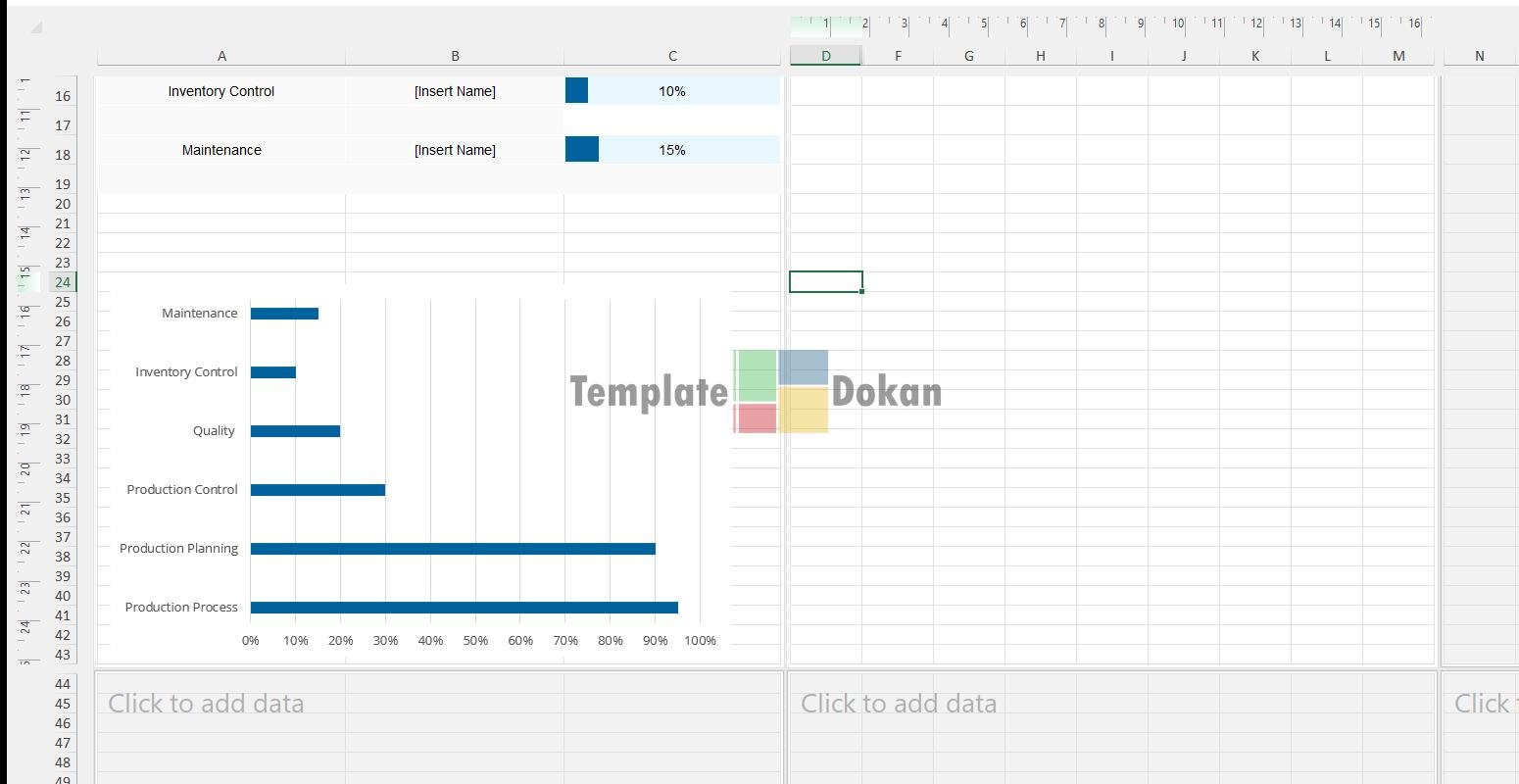
Task: Click the 50% label on chart axis
Action: click(475, 641)
